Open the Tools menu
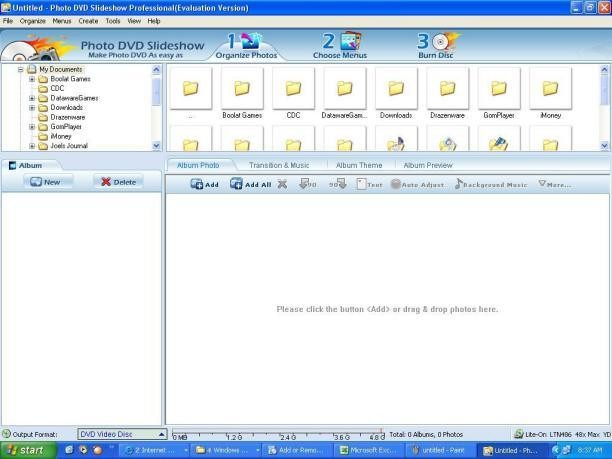612x459 pixels. pyautogui.click(x=113, y=21)
